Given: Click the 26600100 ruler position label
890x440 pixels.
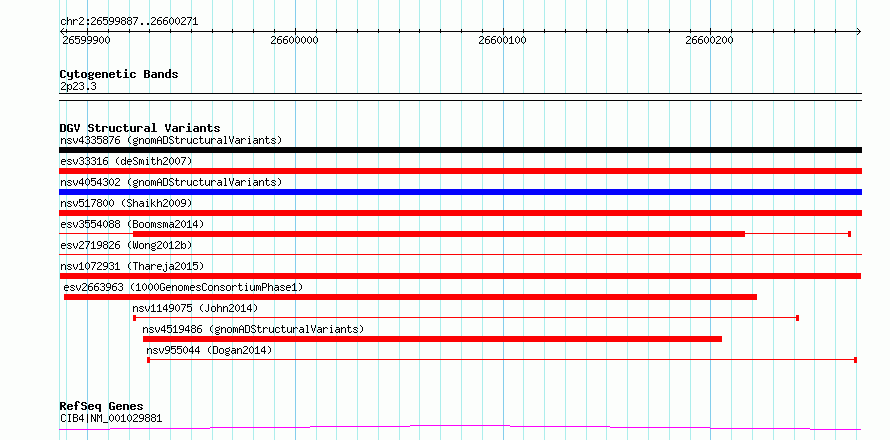Looking at the screenshot, I should click(502, 40).
